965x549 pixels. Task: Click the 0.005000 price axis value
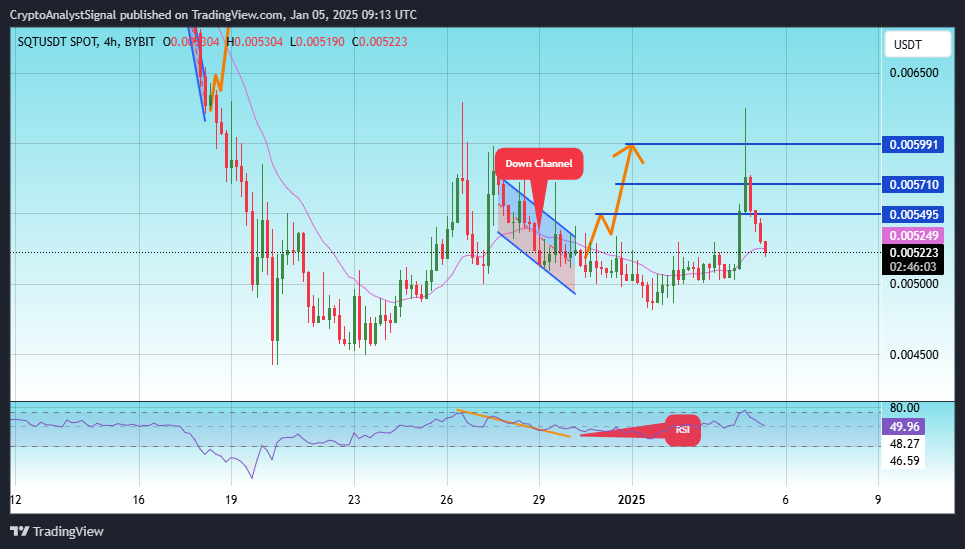[914, 284]
